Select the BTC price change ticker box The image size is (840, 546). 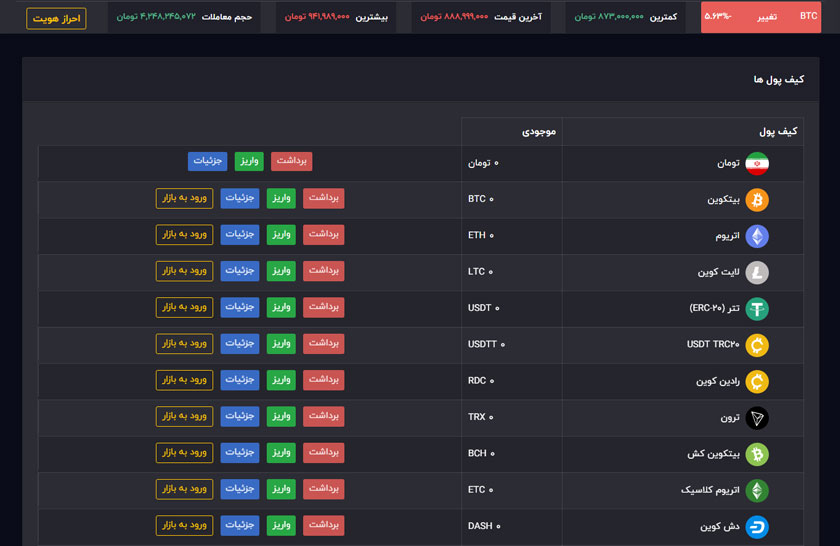(x=760, y=17)
